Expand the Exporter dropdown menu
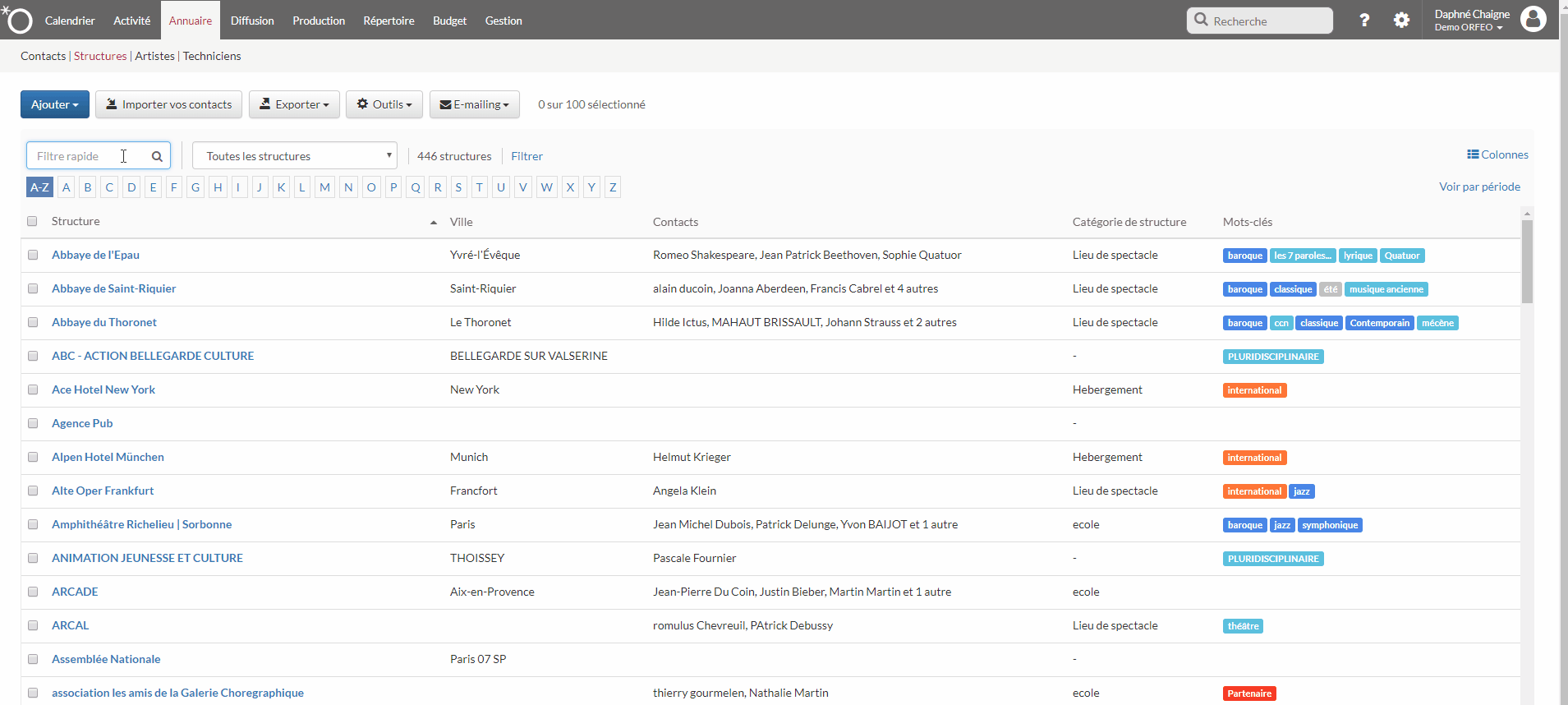The image size is (1568, 705). tap(294, 104)
